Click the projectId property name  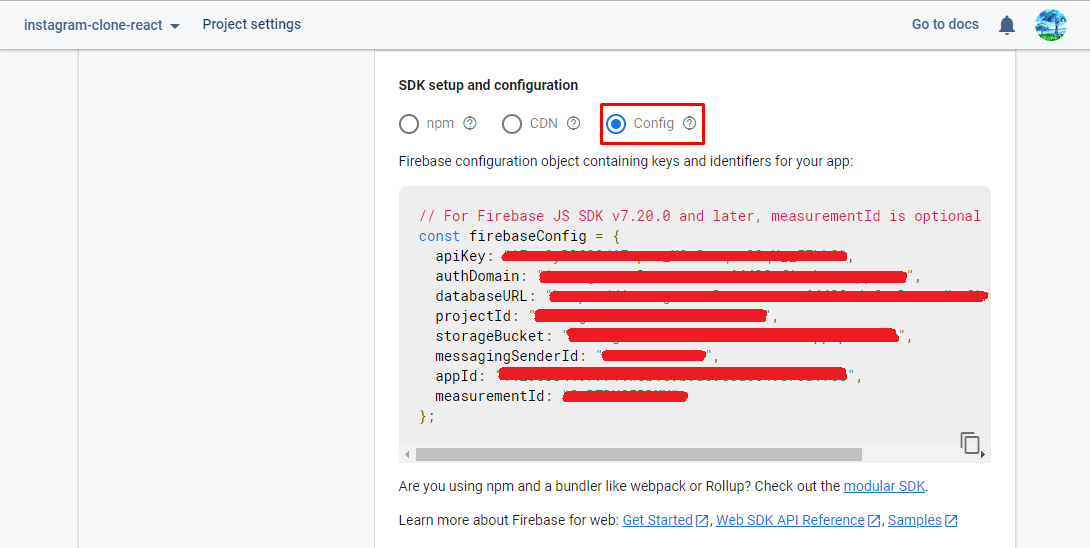coord(473,316)
